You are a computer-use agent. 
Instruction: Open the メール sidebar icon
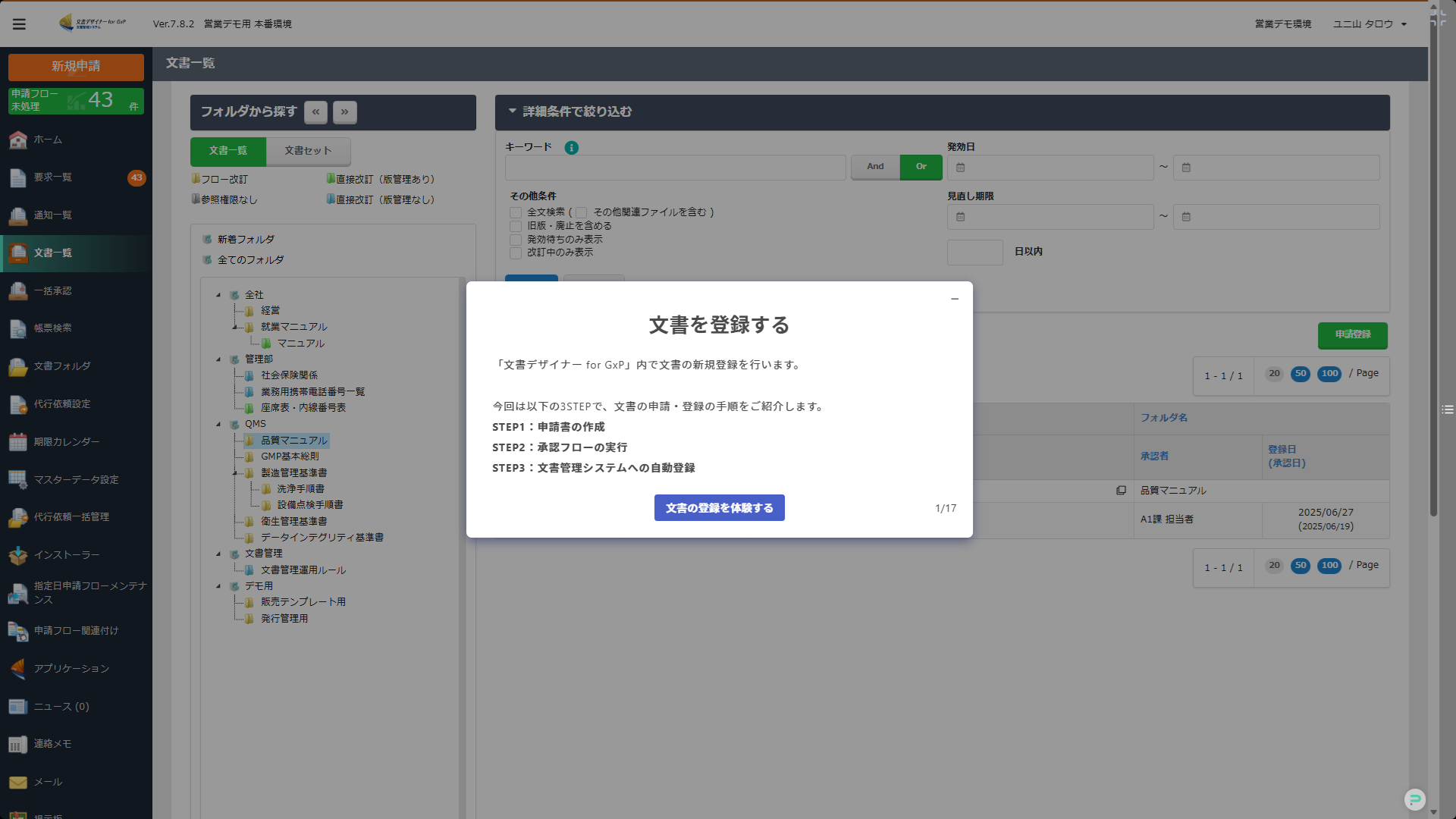18,782
